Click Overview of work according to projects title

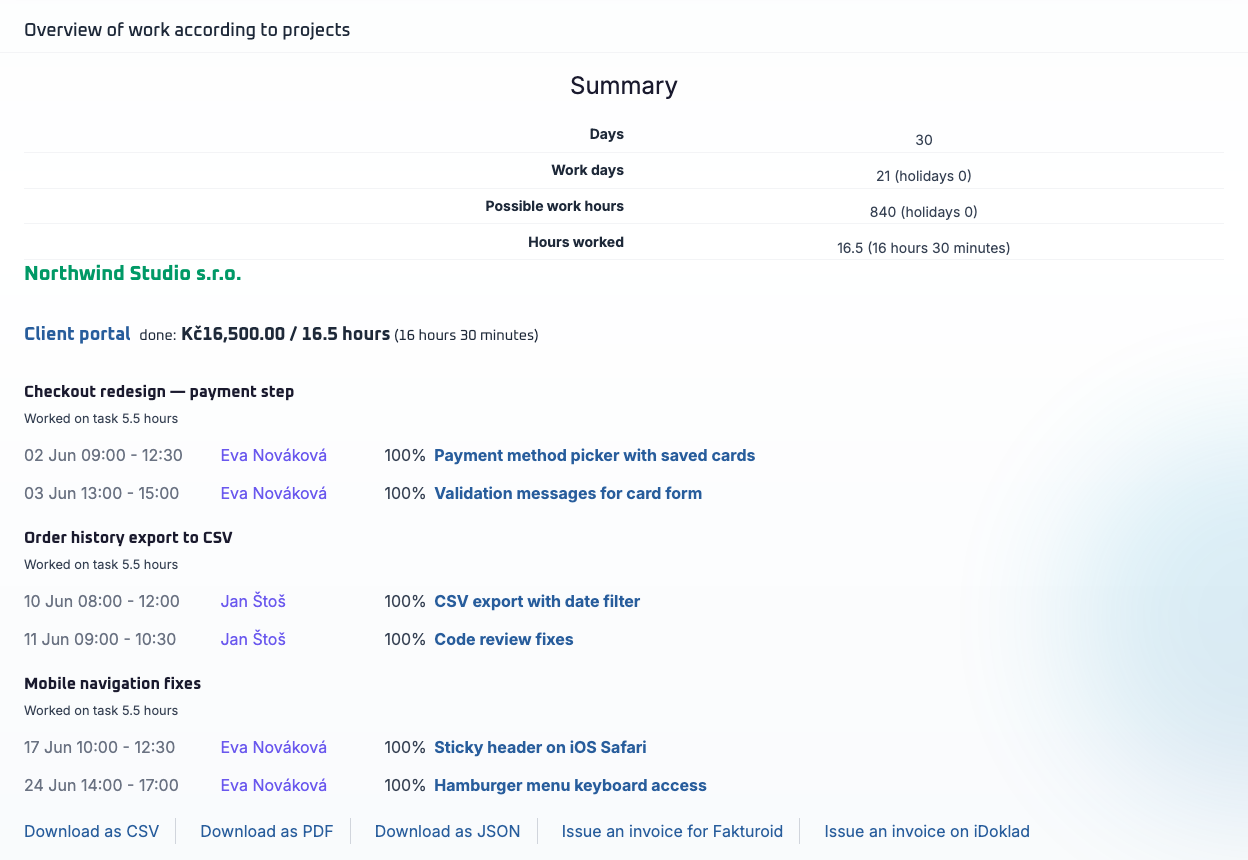(187, 29)
